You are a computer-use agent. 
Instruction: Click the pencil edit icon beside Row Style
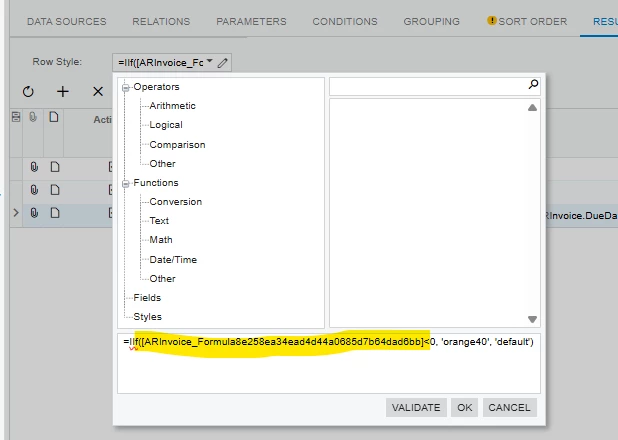point(223,63)
